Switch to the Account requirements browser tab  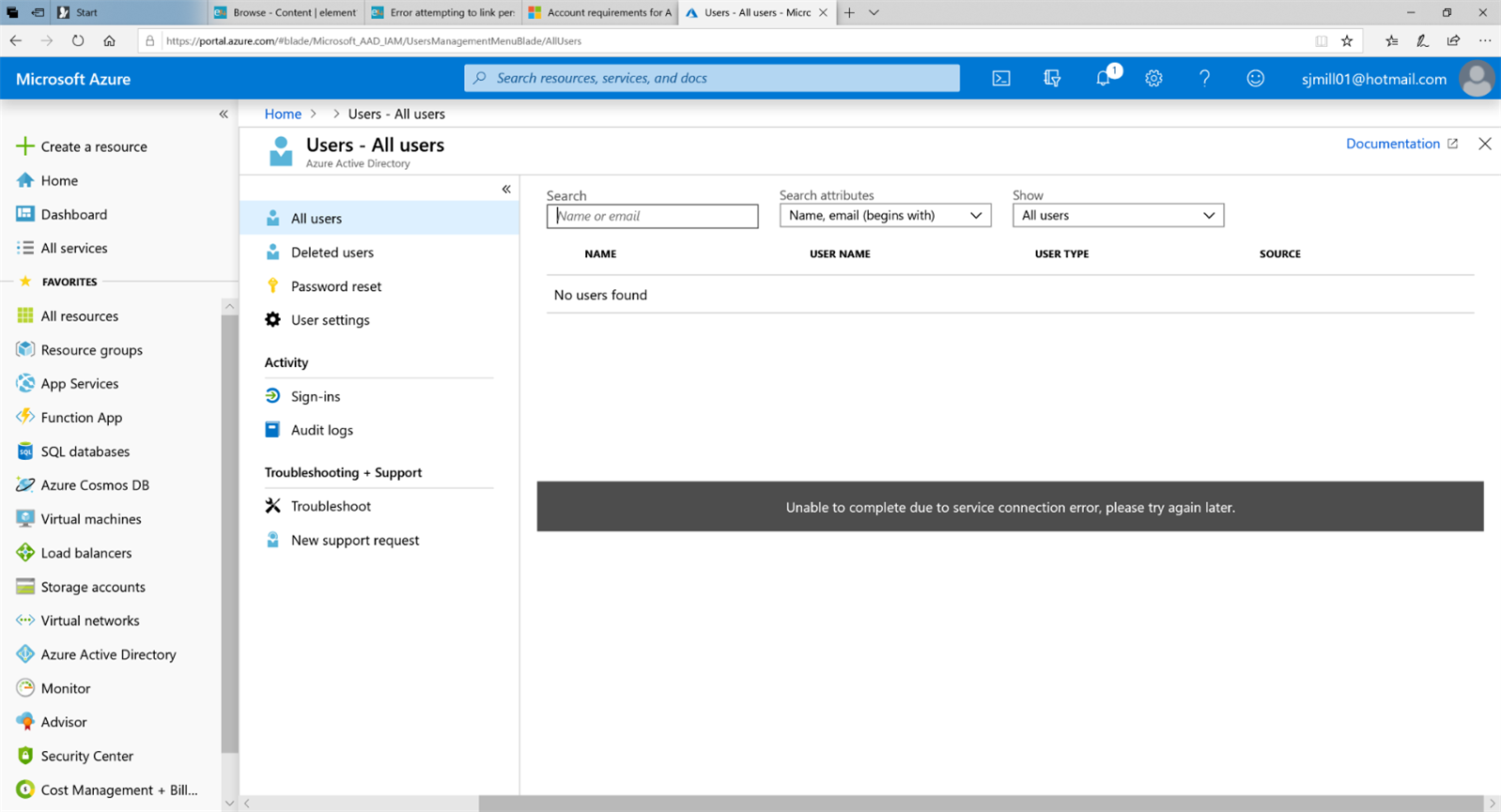point(600,12)
